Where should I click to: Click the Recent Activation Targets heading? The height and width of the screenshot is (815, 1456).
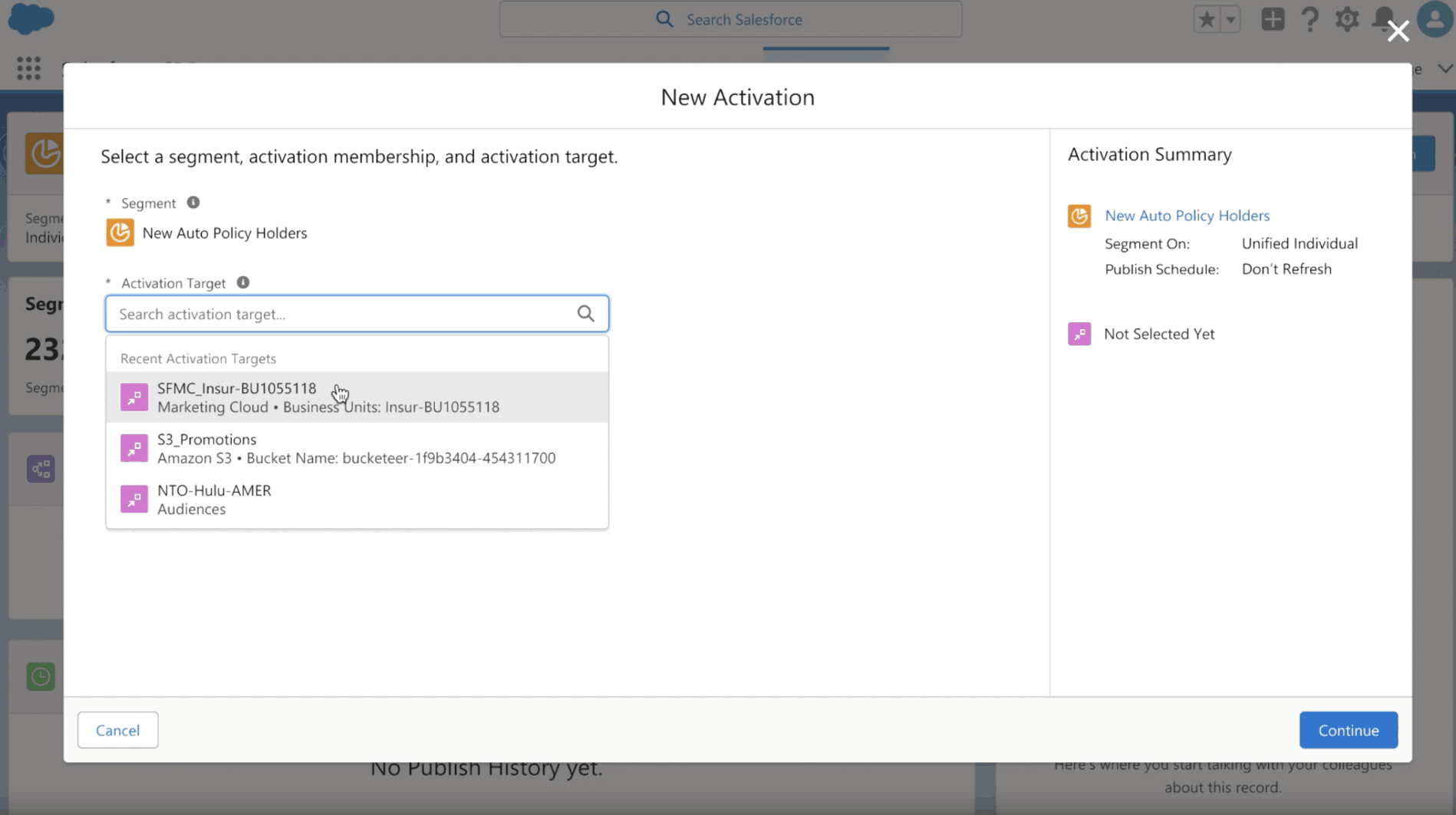198,358
